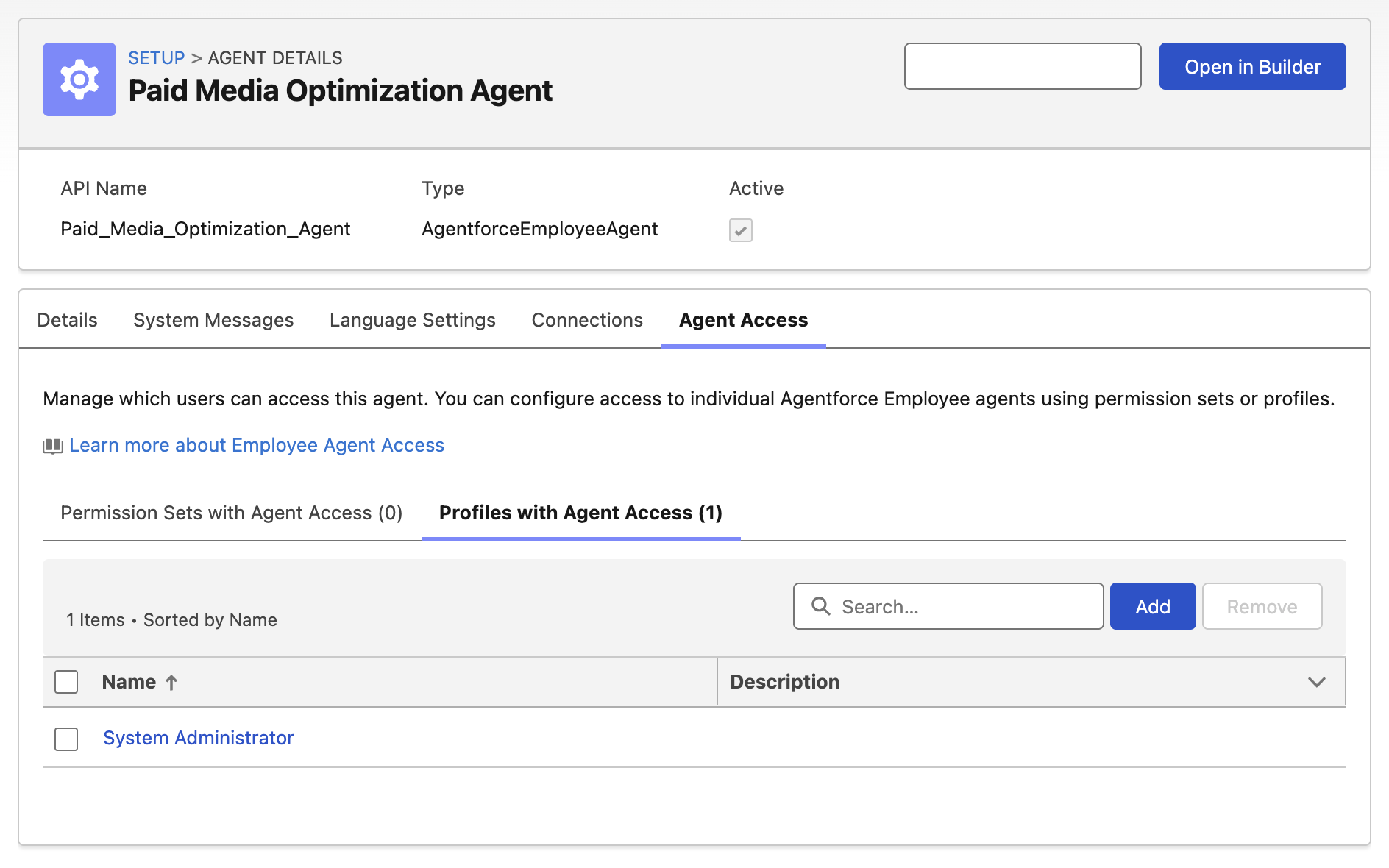This screenshot has height=868, width=1389.
Task: Switch to Permission Sets with Agent Access
Action: coord(232,513)
